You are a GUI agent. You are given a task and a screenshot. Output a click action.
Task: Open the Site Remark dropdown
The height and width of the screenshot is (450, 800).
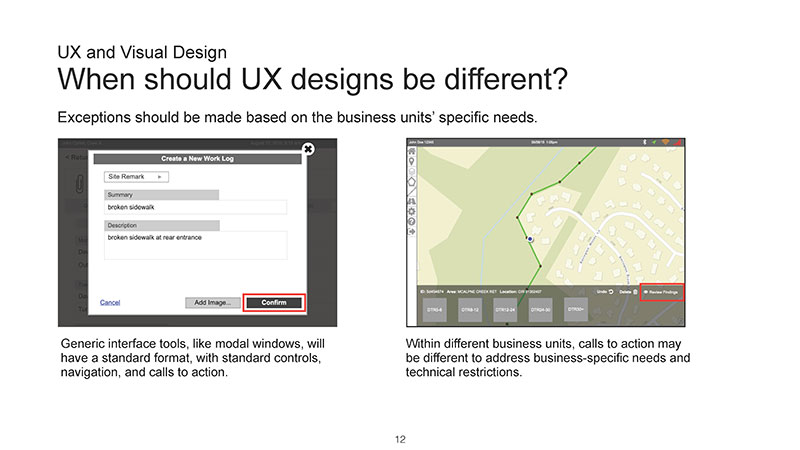[137, 176]
